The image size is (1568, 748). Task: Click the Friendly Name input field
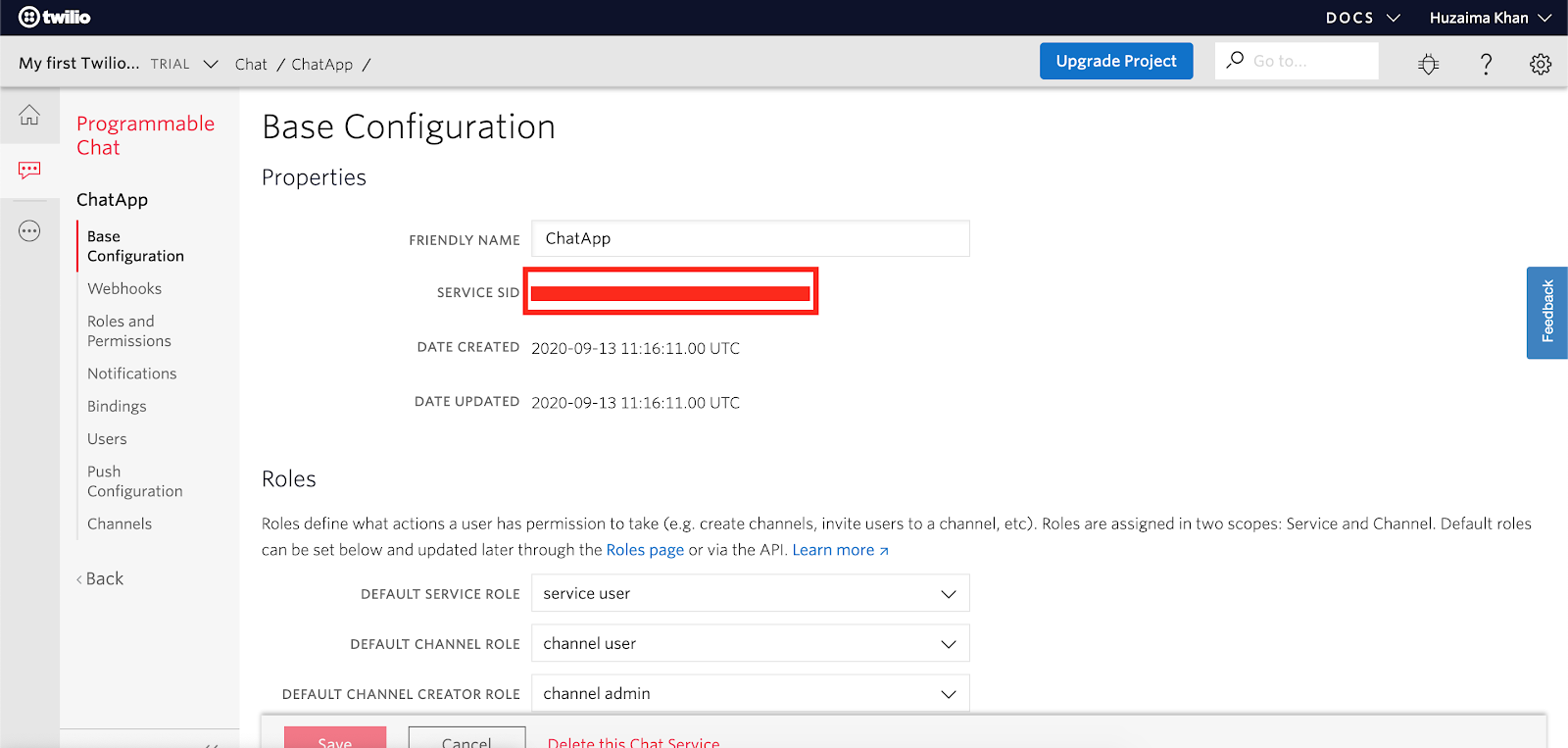[x=751, y=238]
